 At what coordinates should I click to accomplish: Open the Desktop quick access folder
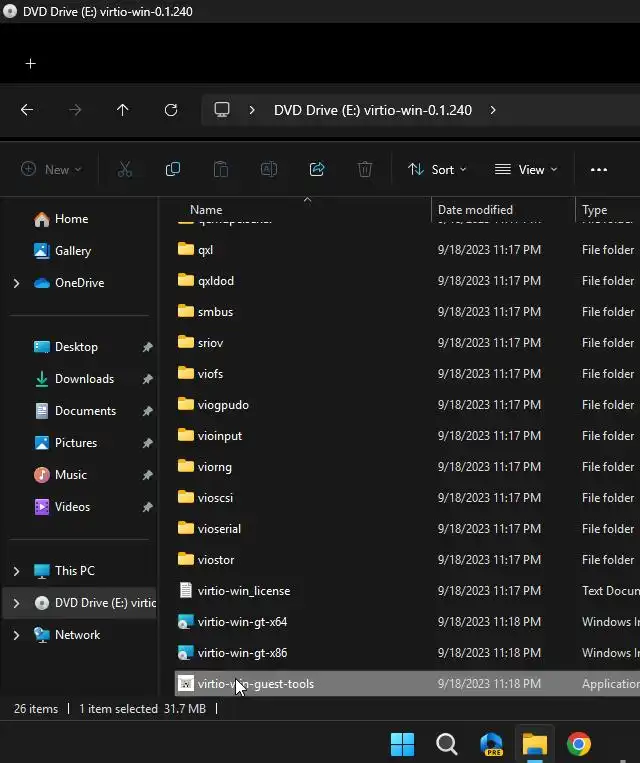tap(66, 347)
